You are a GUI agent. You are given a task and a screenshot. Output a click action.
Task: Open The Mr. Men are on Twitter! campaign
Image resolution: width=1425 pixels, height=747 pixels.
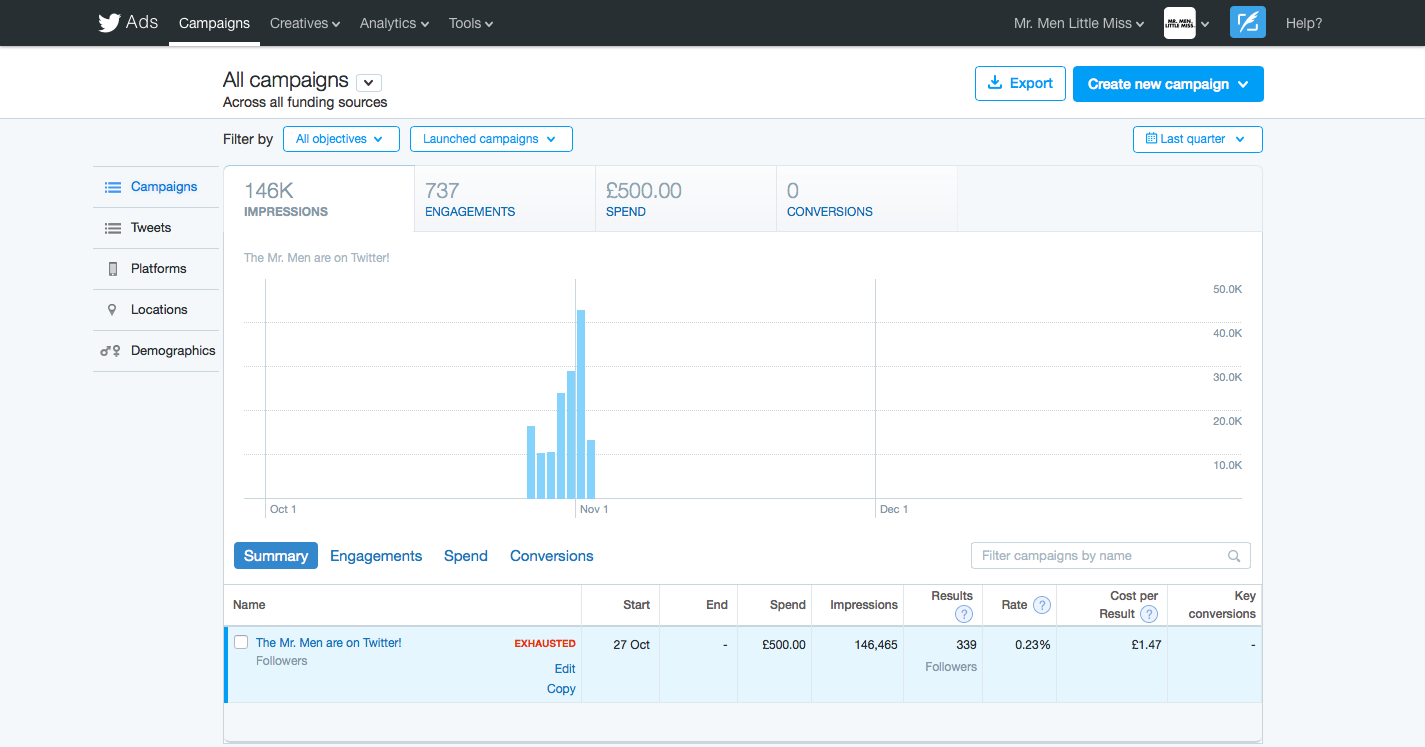pos(329,643)
